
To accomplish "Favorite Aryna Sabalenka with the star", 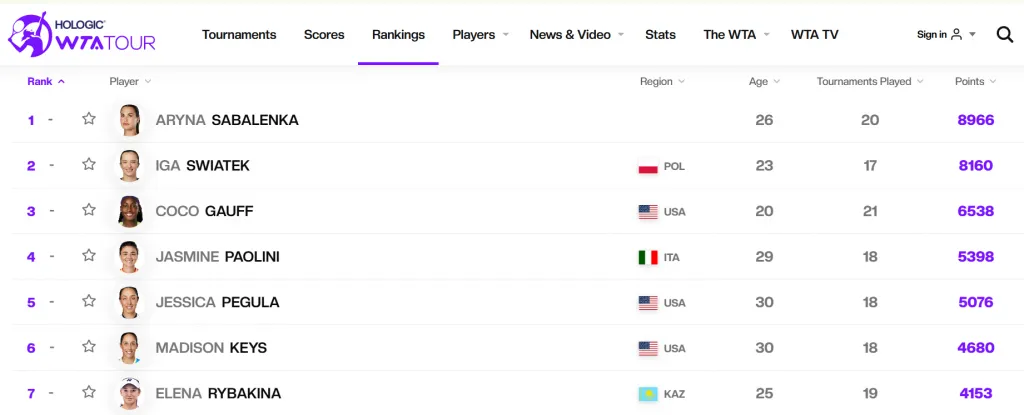I will coord(89,119).
